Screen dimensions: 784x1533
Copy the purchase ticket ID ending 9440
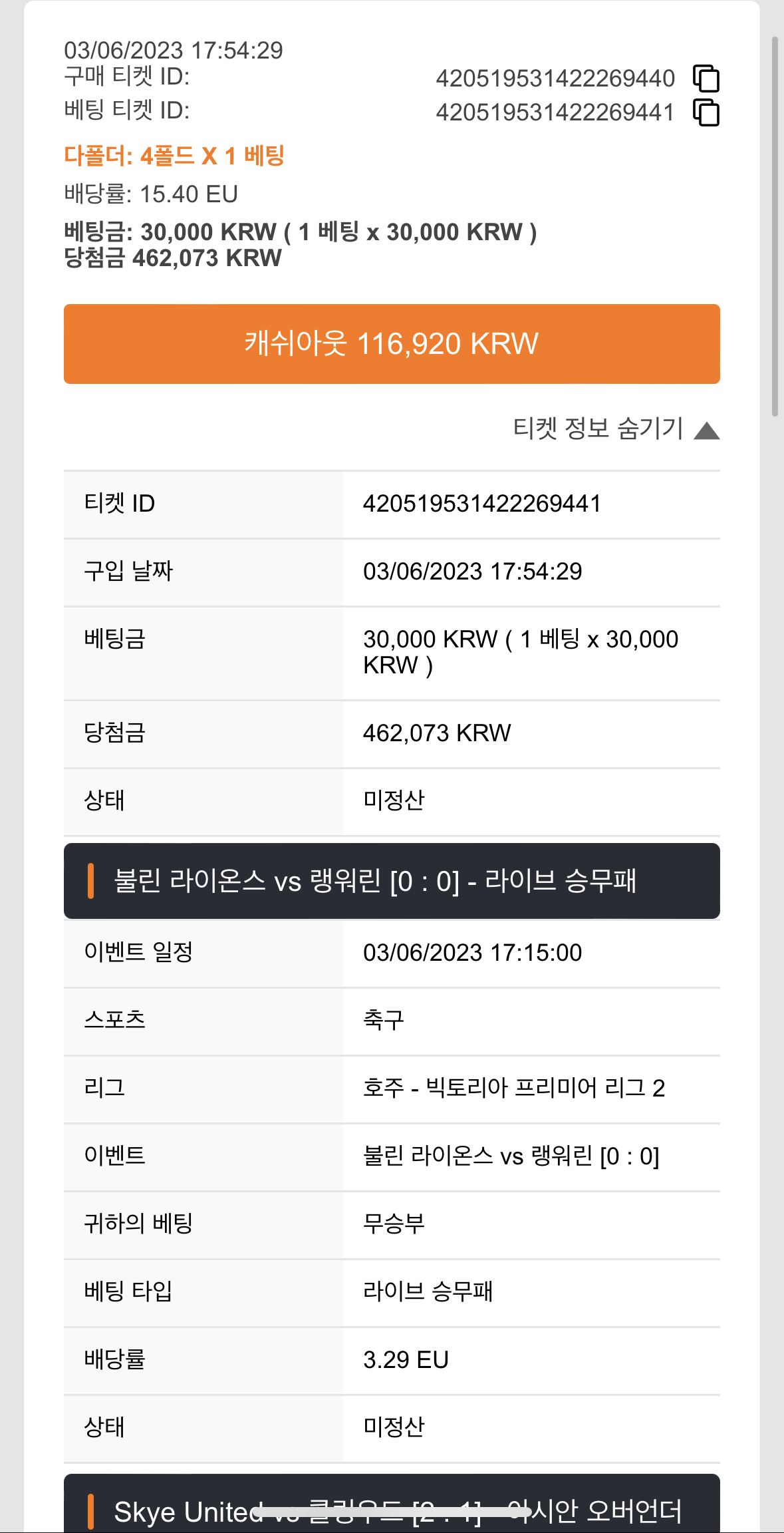point(706,79)
